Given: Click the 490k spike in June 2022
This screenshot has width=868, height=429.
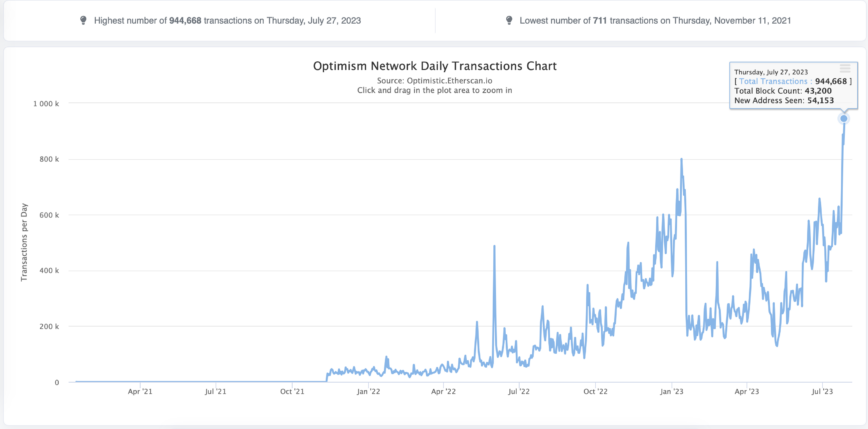Looking at the screenshot, I should (x=494, y=246).
